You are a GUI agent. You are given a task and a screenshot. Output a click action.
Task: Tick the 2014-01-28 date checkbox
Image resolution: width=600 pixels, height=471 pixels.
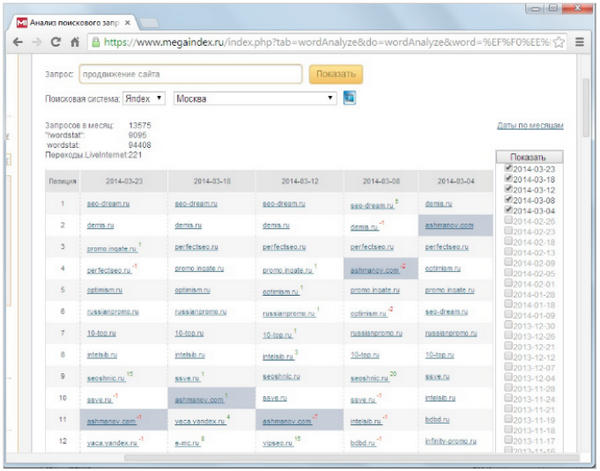pos(509,293)
